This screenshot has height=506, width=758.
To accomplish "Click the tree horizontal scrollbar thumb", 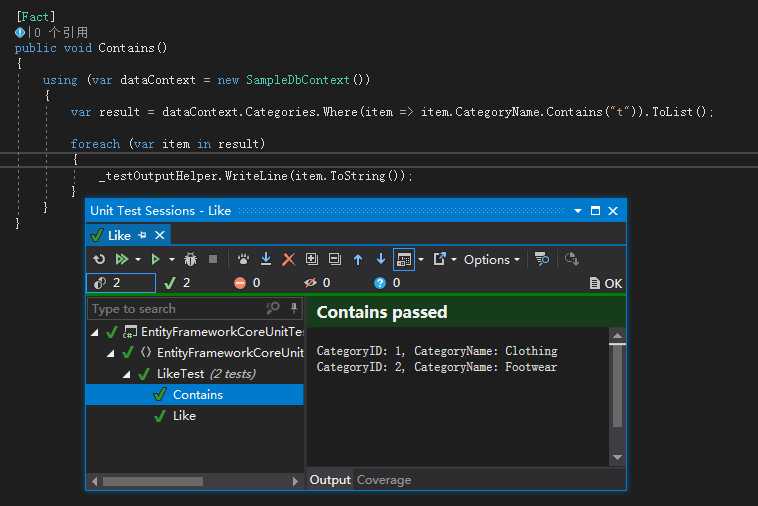I will coord(153,481).
